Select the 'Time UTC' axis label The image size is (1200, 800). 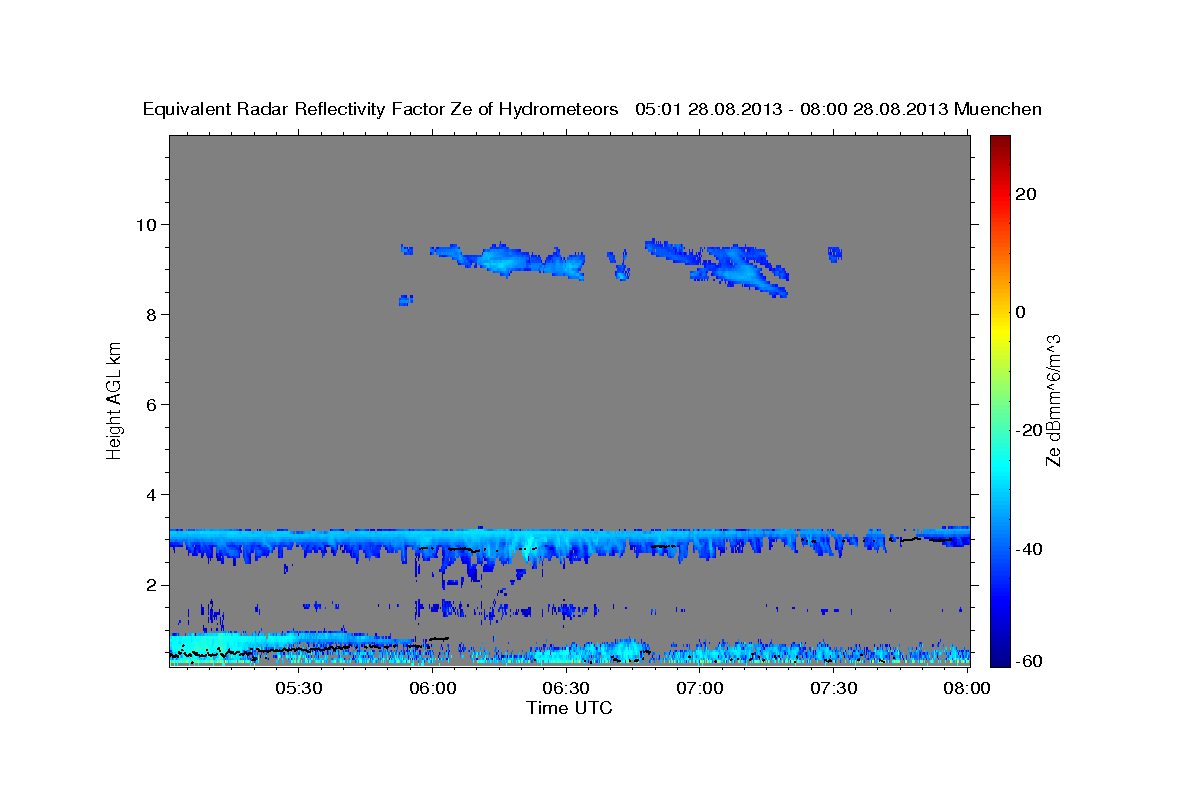point(569,708)
